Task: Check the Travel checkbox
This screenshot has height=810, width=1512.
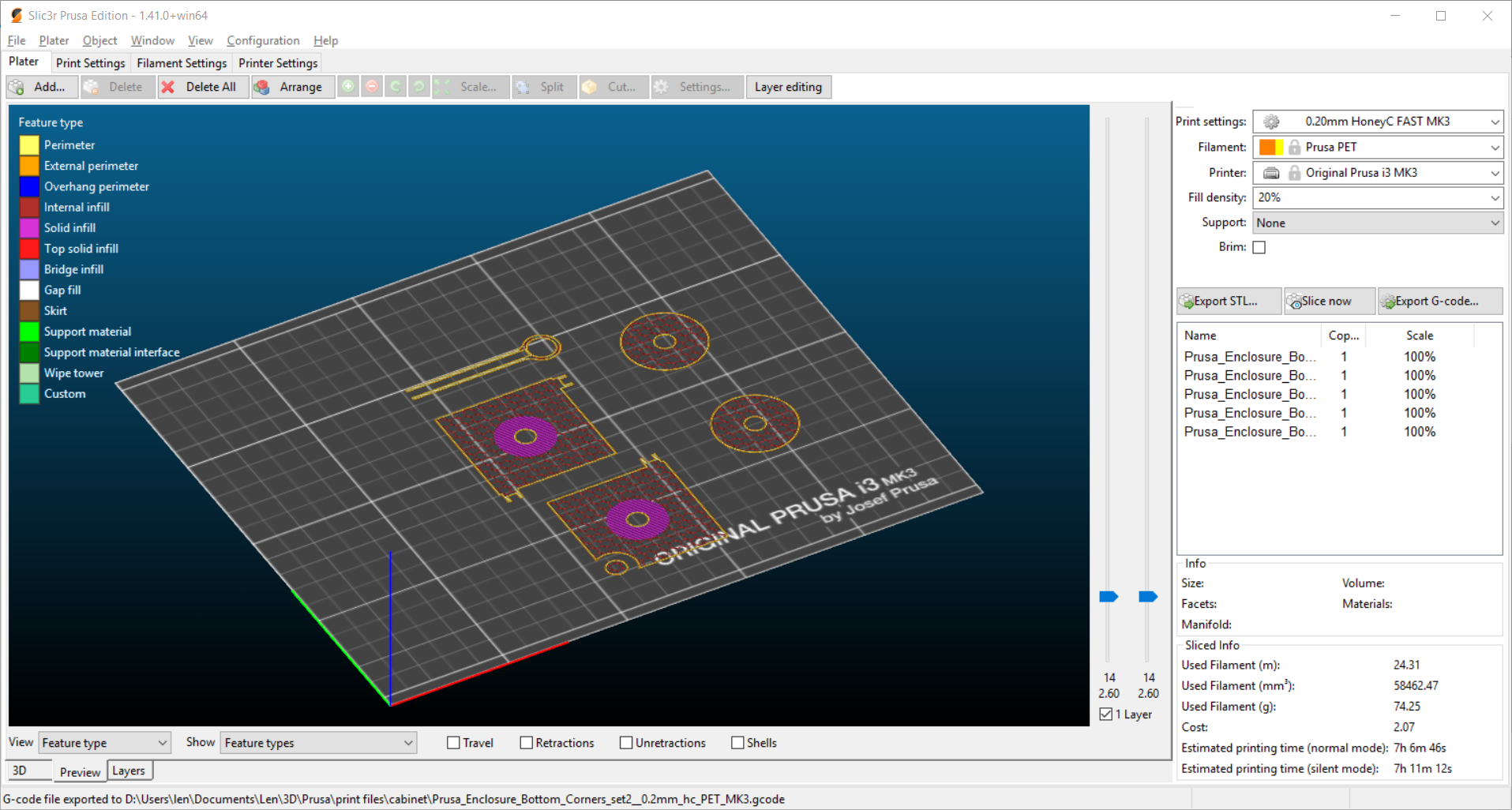Action: coord(453,742)
